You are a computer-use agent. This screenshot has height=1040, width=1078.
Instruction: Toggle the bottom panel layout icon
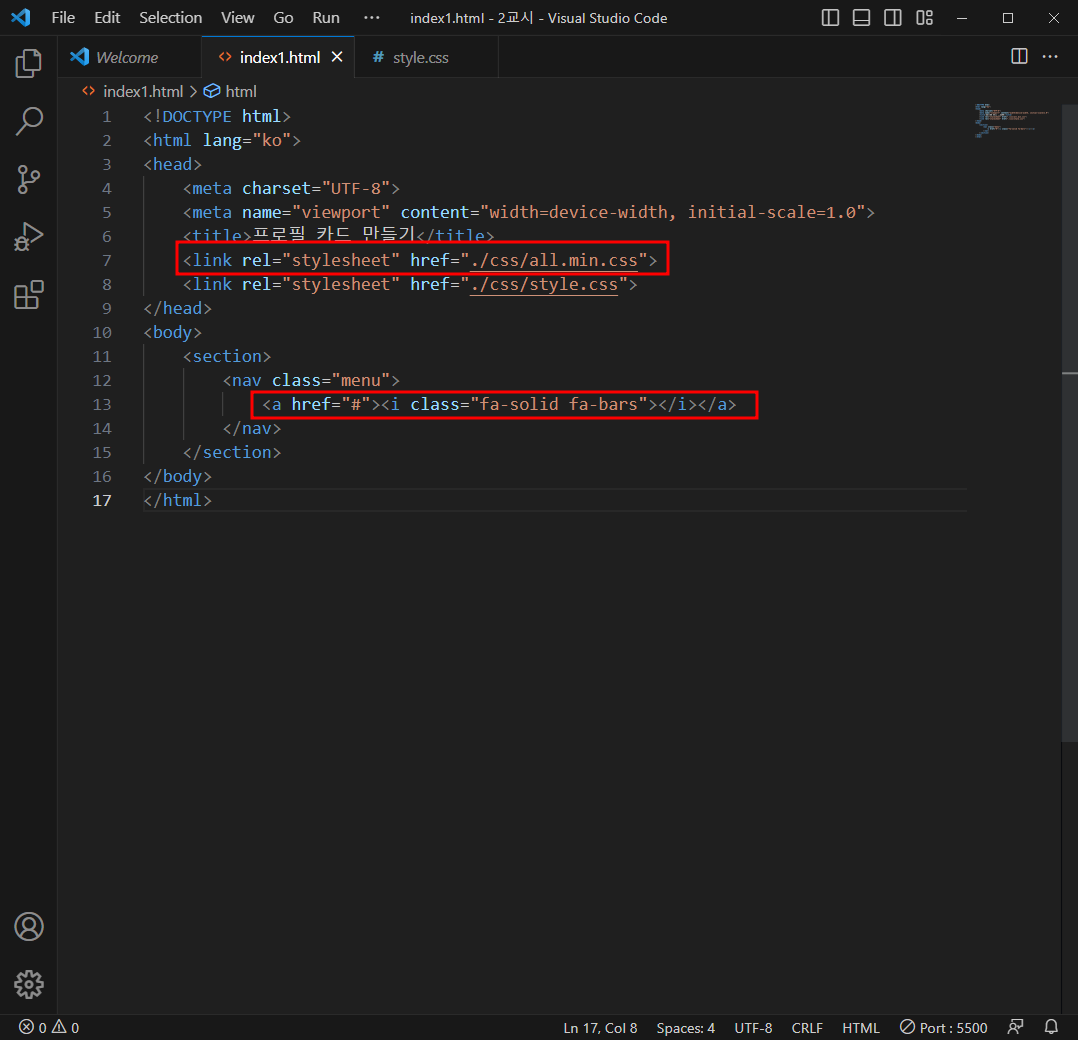861,18
